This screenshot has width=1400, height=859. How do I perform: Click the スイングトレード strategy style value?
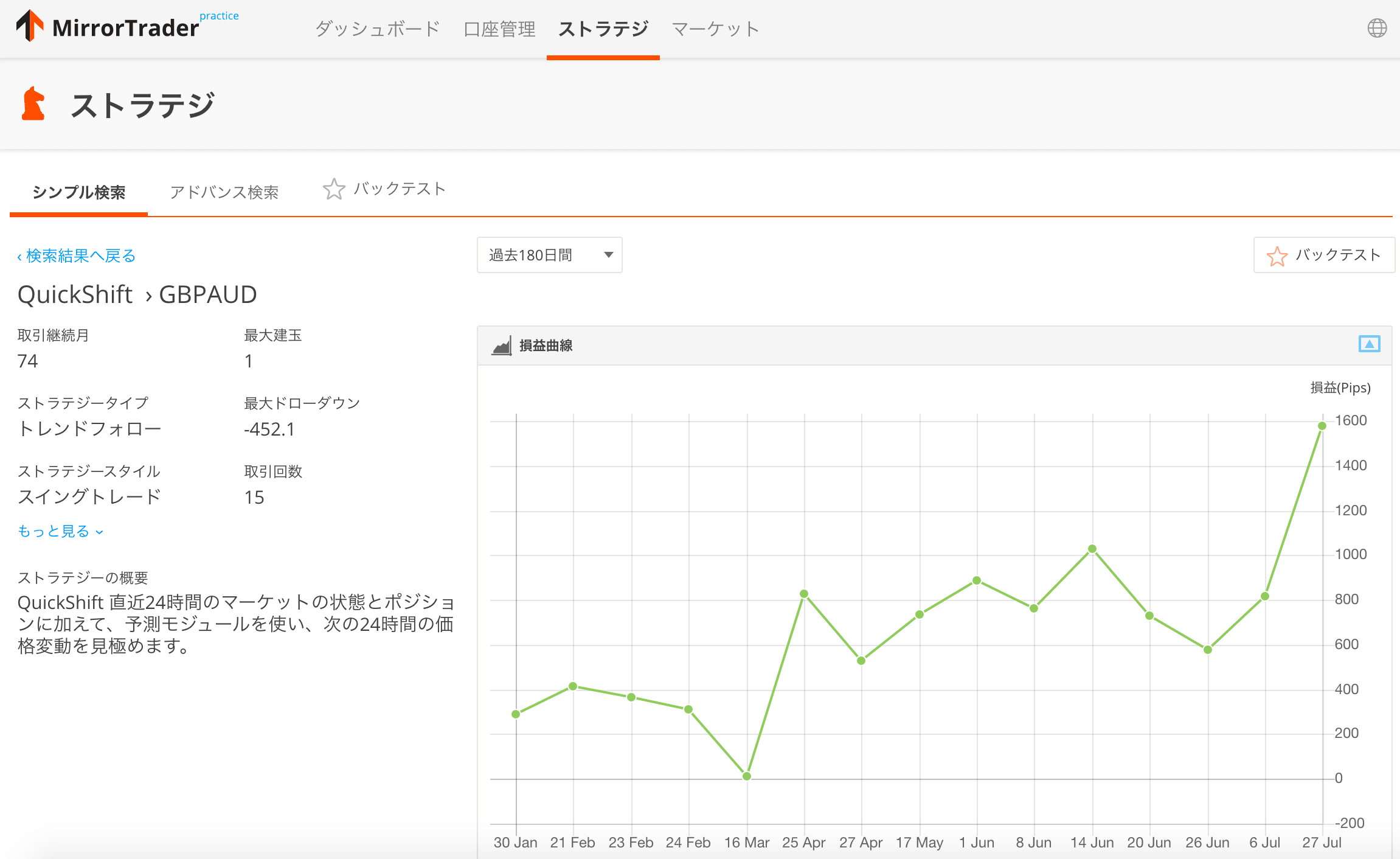[89, 497]
